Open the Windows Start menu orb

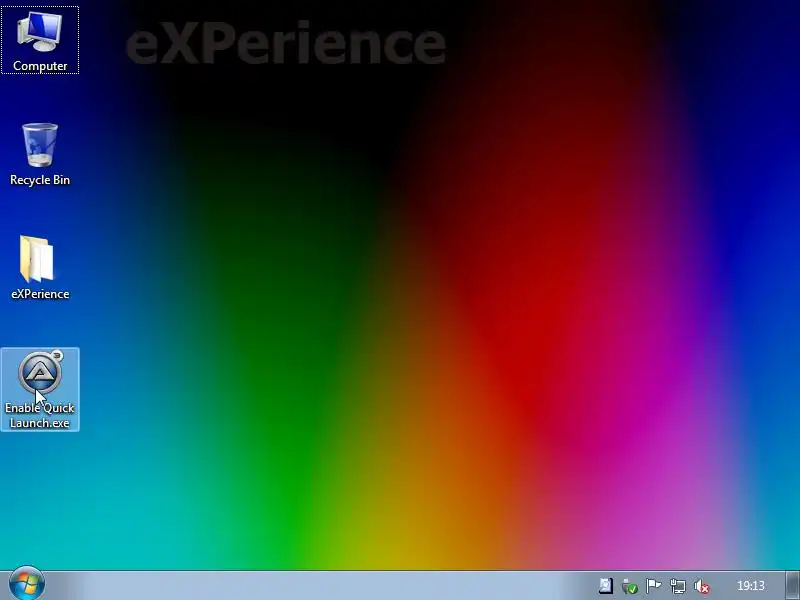coord(27,584)
